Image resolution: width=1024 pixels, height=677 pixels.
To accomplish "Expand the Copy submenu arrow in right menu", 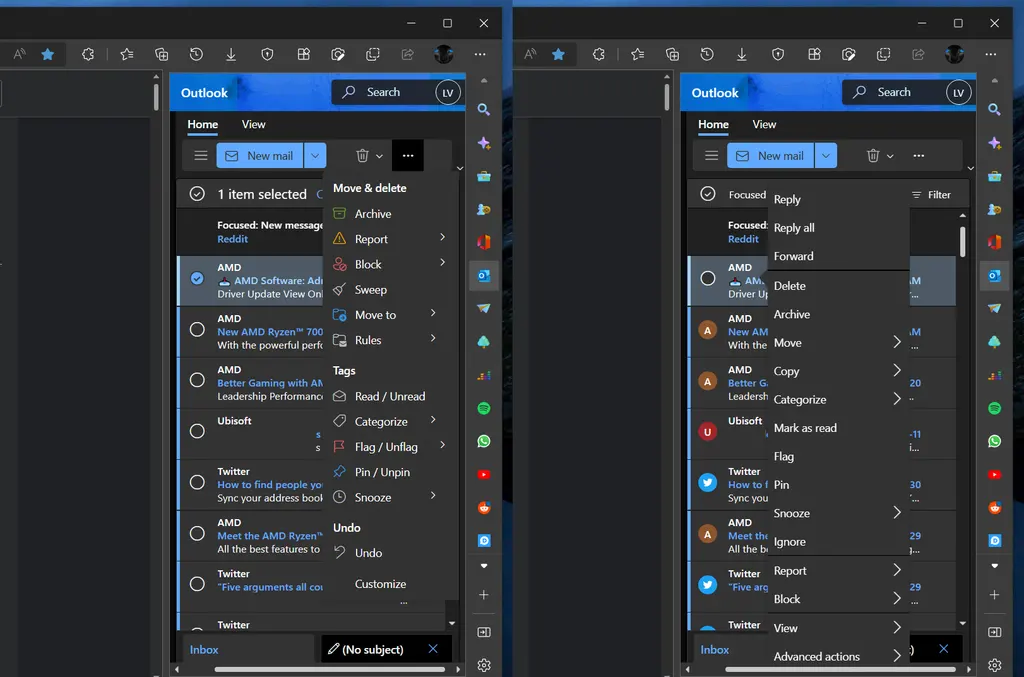I will point(897,370).
